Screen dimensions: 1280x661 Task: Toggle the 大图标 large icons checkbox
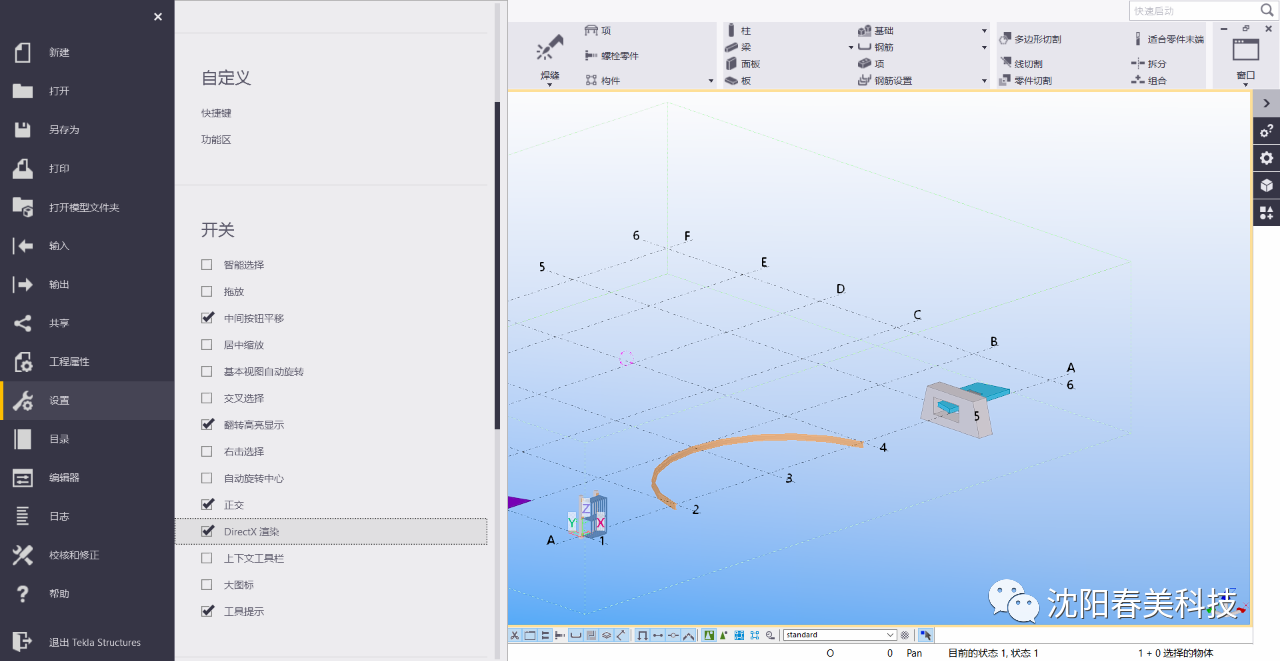207,585
